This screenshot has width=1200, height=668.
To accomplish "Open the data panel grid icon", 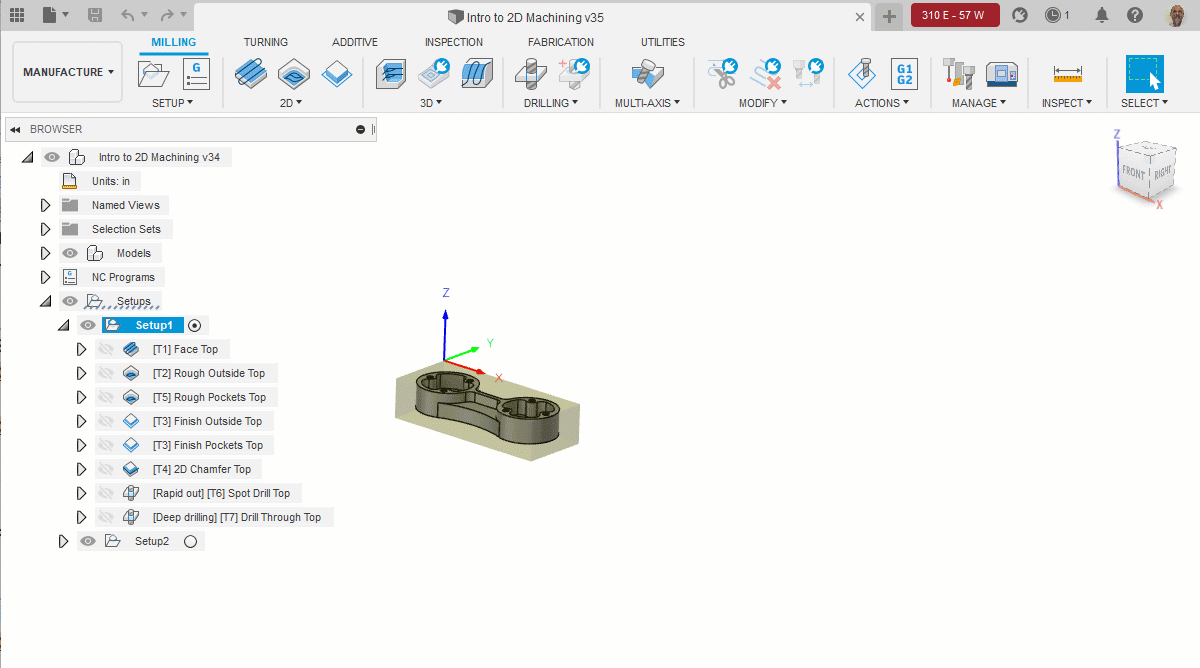I will [x=17, y=16].
